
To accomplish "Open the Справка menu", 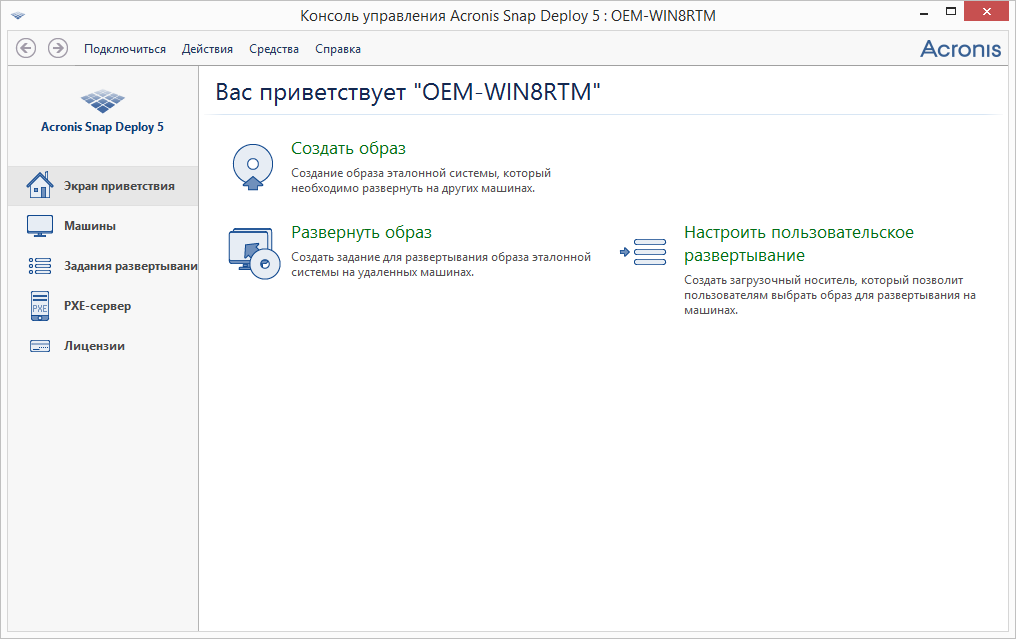I will point(338,49).
